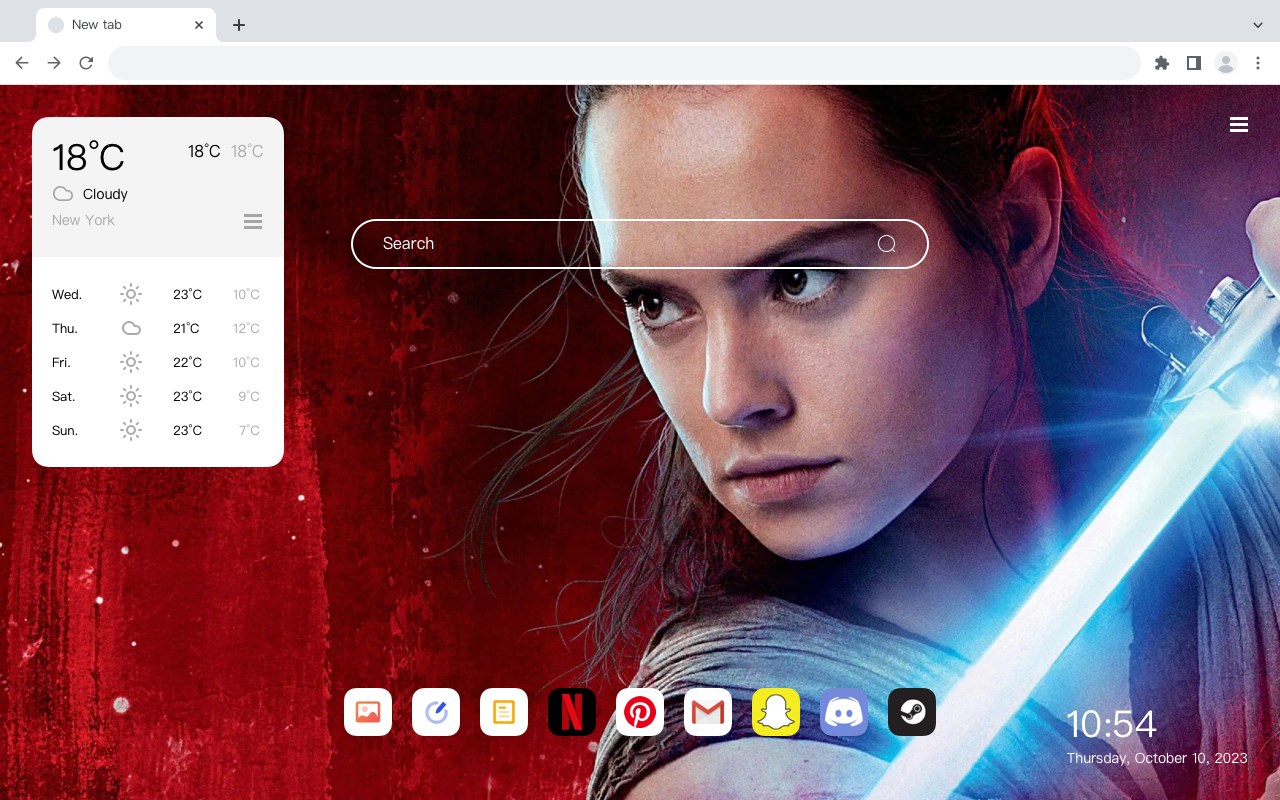Open the Netflix shortcut
This screenshot has width=1280, height=800.
click(x=572, y=712)
